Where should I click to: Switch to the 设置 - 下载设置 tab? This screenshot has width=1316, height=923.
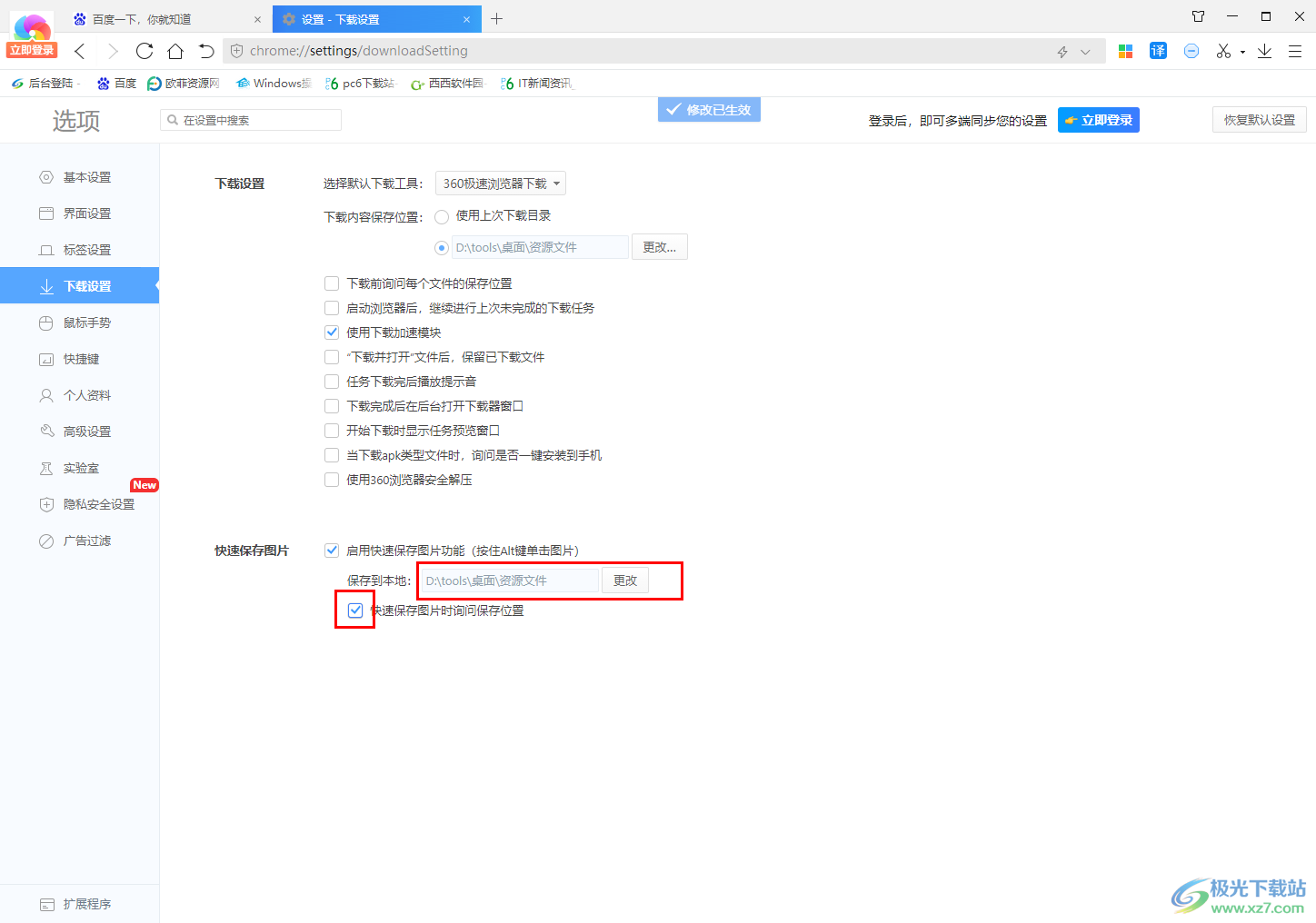[x=377, y=19]
